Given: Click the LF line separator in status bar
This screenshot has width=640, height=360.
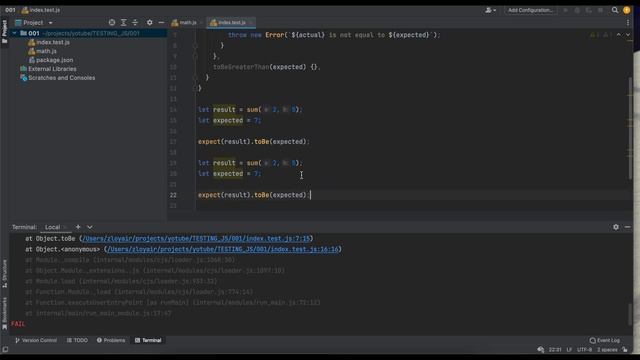Looking at the screenshot, I should click(x=569, y=350).
